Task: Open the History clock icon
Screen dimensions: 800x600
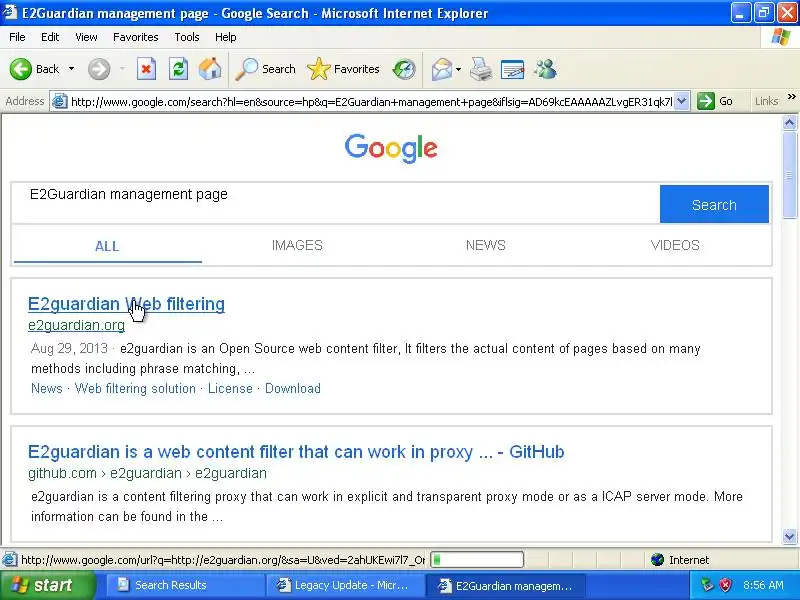Action: (x=404, y=69)
